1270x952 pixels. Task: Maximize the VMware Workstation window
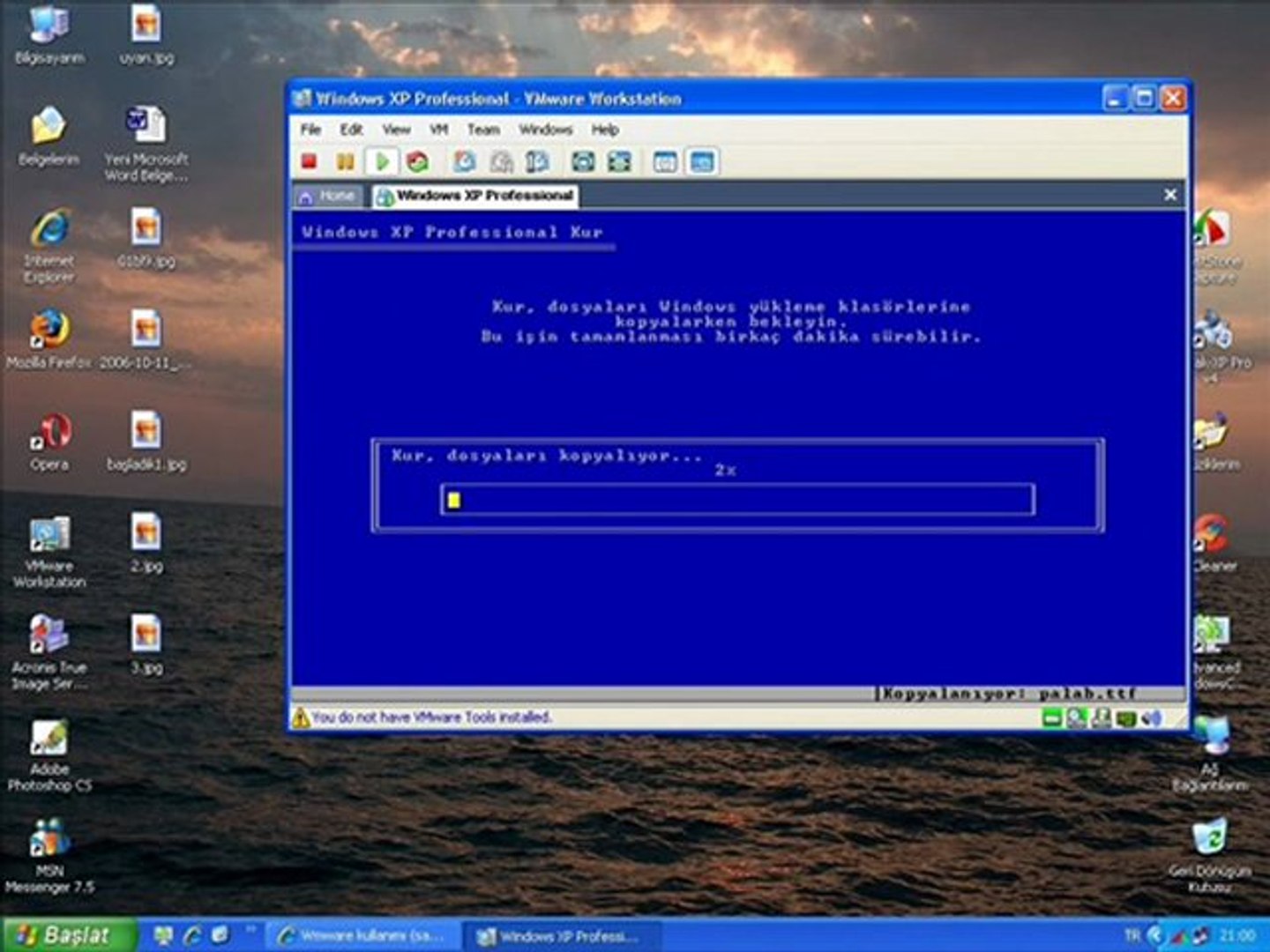(1144, 98)
